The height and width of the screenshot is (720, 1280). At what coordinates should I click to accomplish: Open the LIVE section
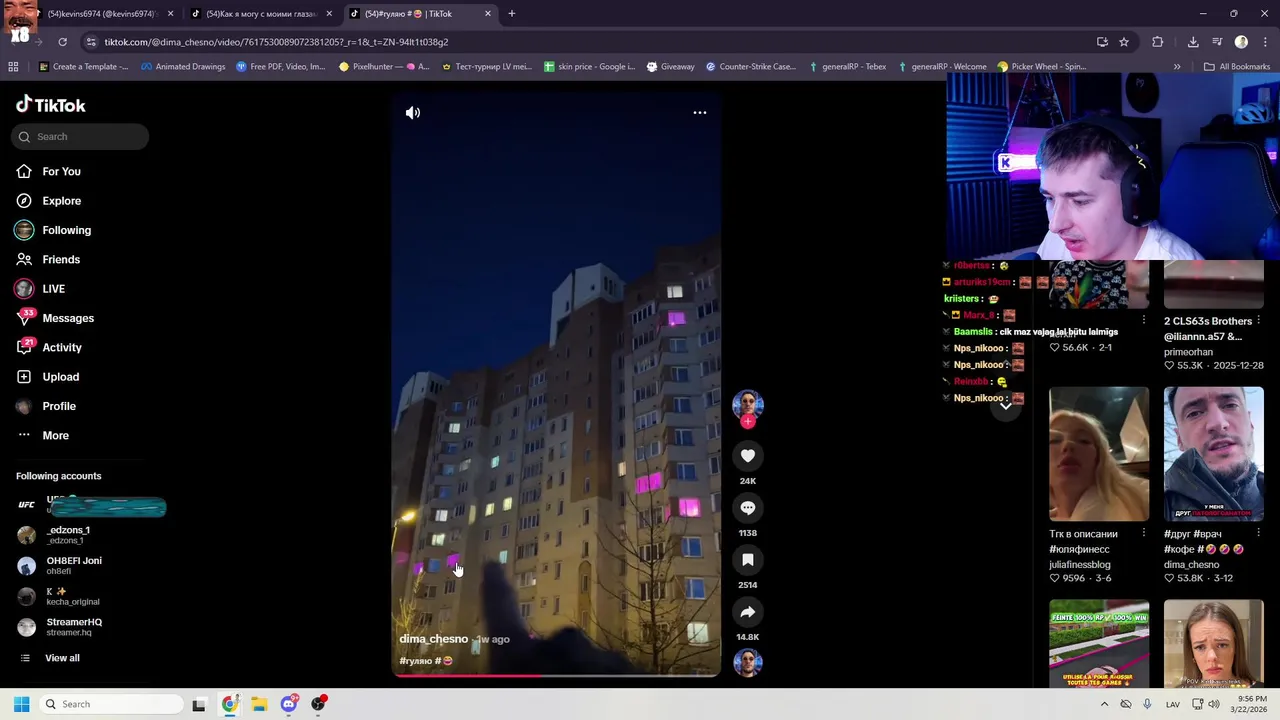pos(53,289)
